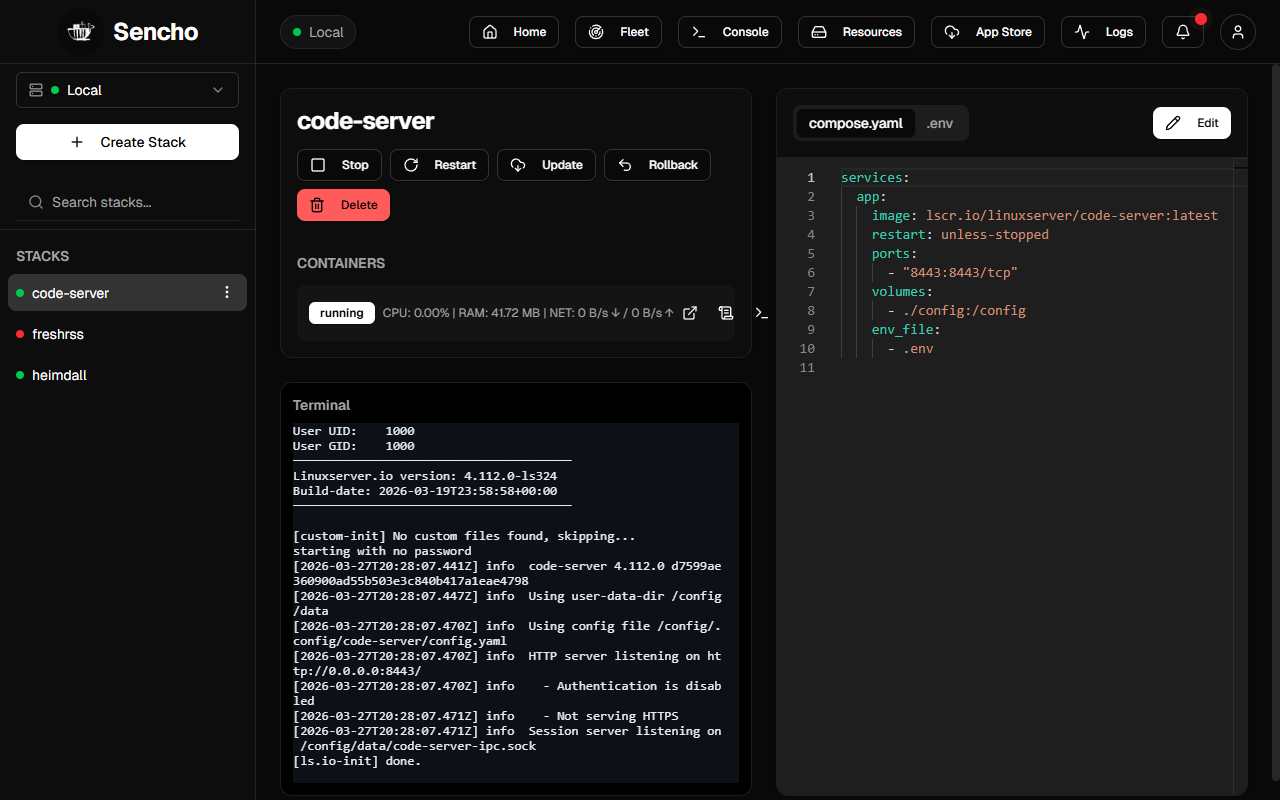Focus the Search stacks field

(x=127, y=202)
